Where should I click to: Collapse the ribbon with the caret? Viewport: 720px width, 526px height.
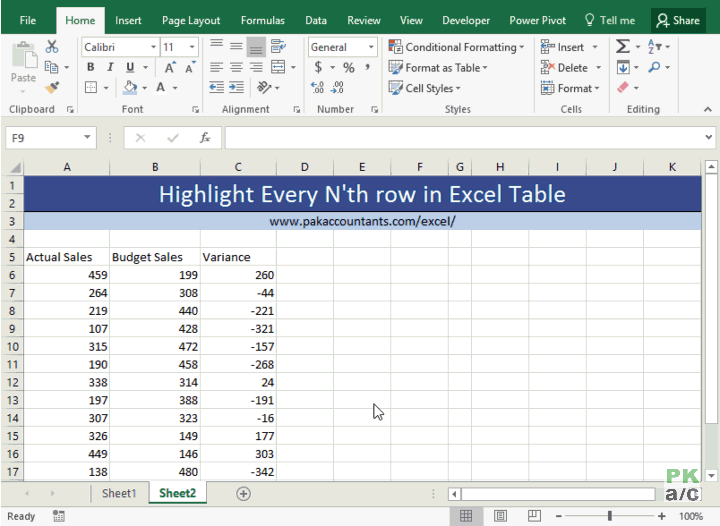[708, 109]
